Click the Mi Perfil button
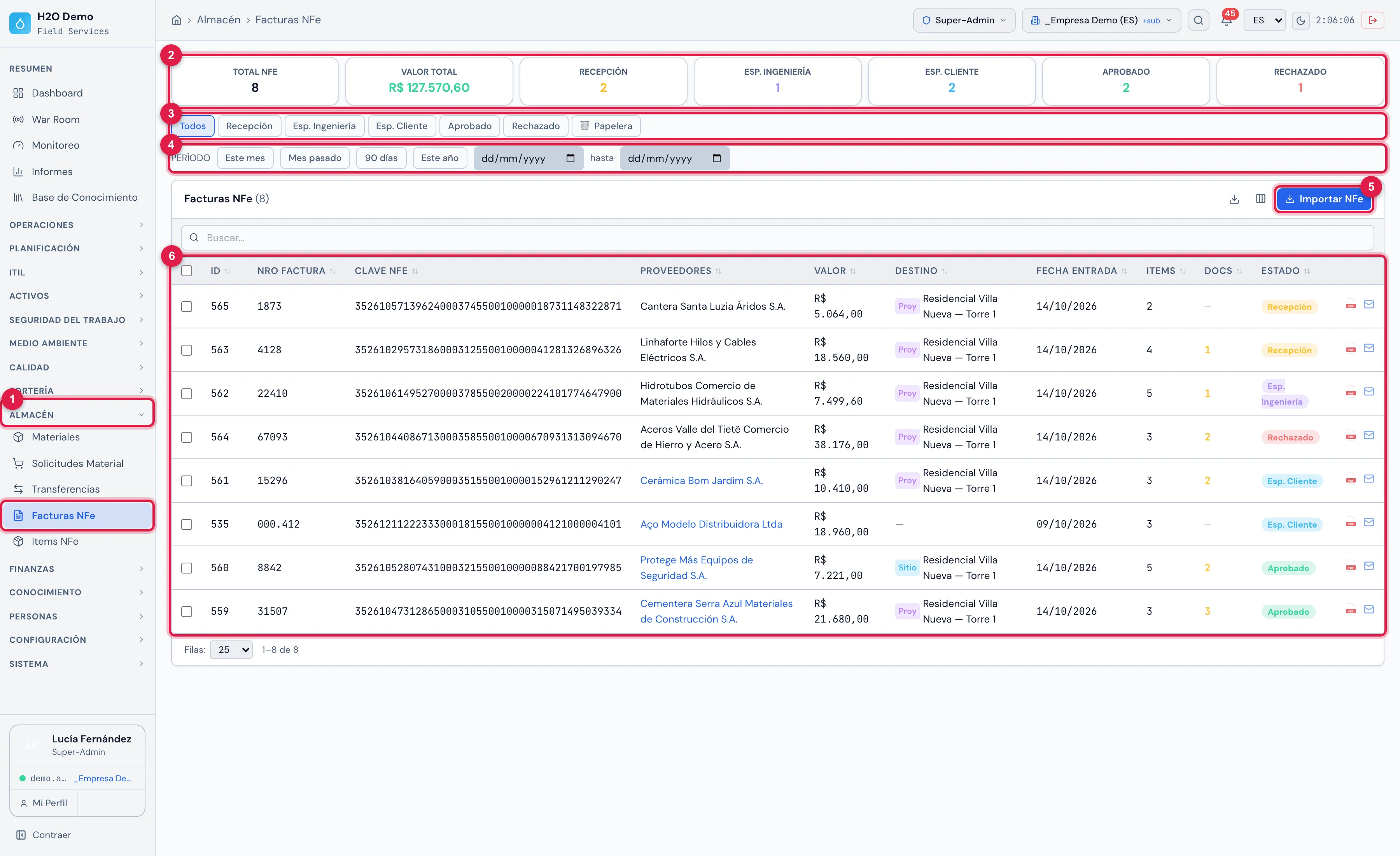Viewport: 1400px width, 856px height. click(44, 803)
